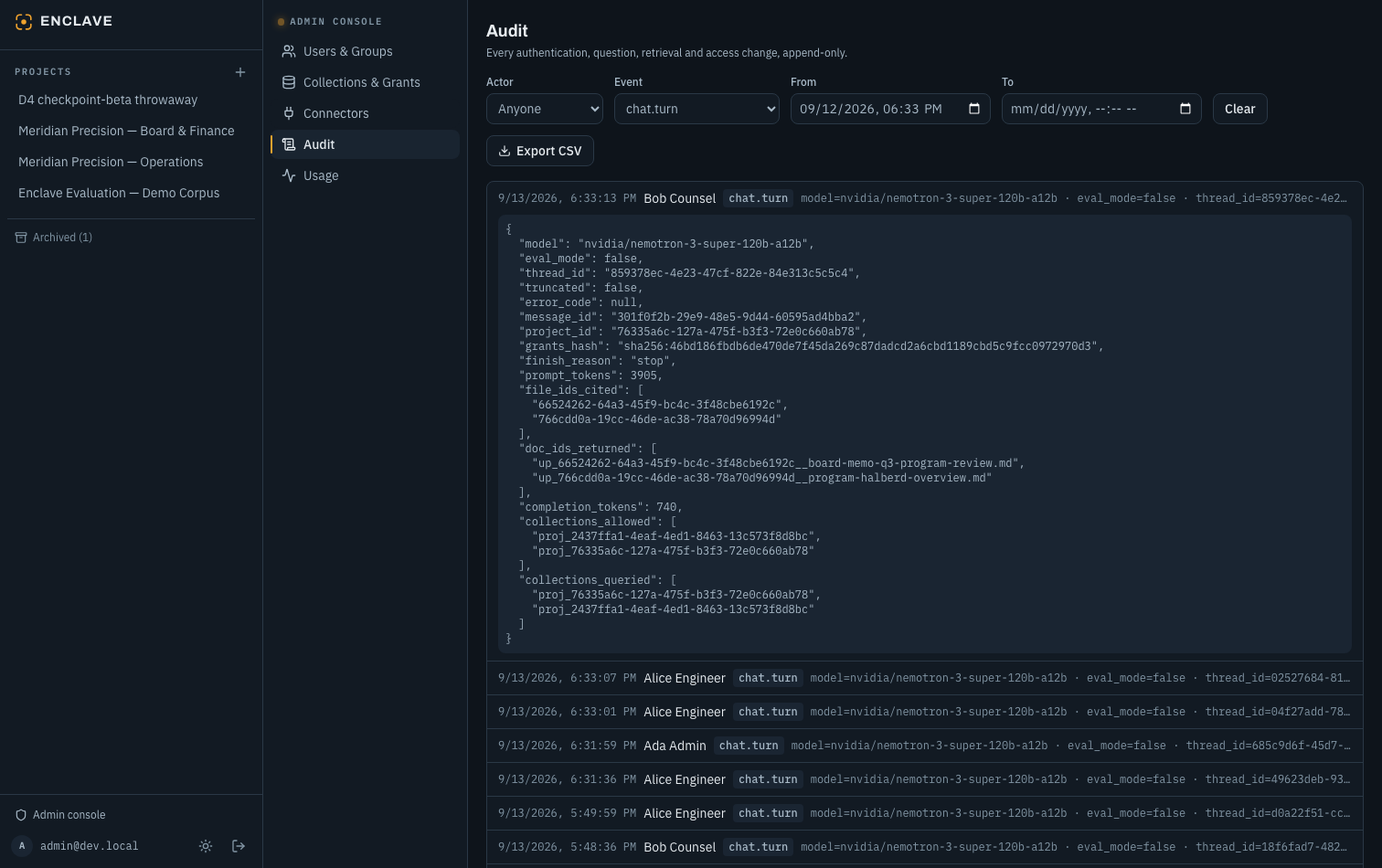Screen dimensions: 1382x868
Task: Open Collections & Grants page
Action: pyautogui.click(x=366, y=82)
